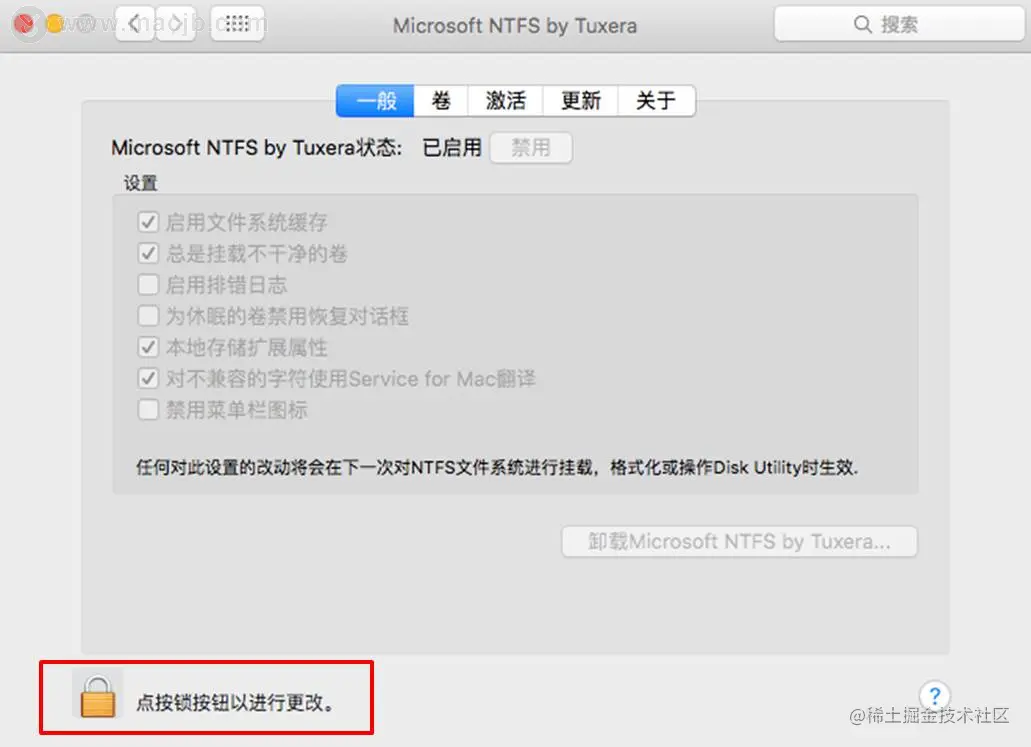This screenshot has height=747, width=1031.
Task: Click the red close window button
Action: click(x=24, y=24)
